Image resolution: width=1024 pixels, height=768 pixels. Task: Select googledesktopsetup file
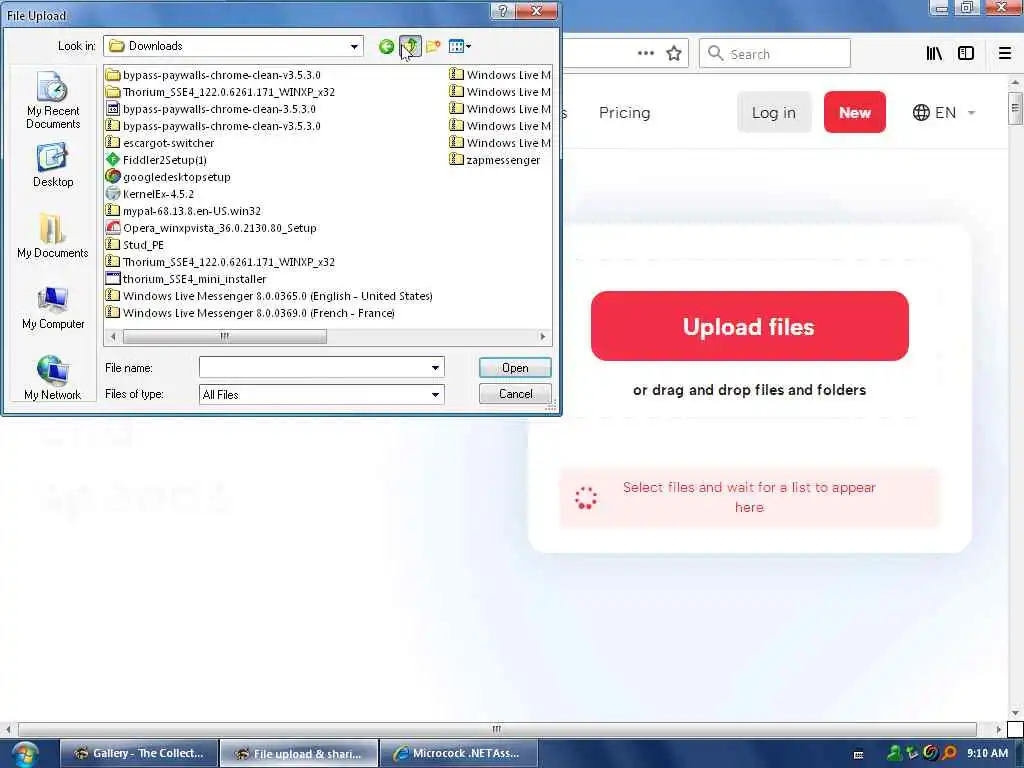pos(168,176)
